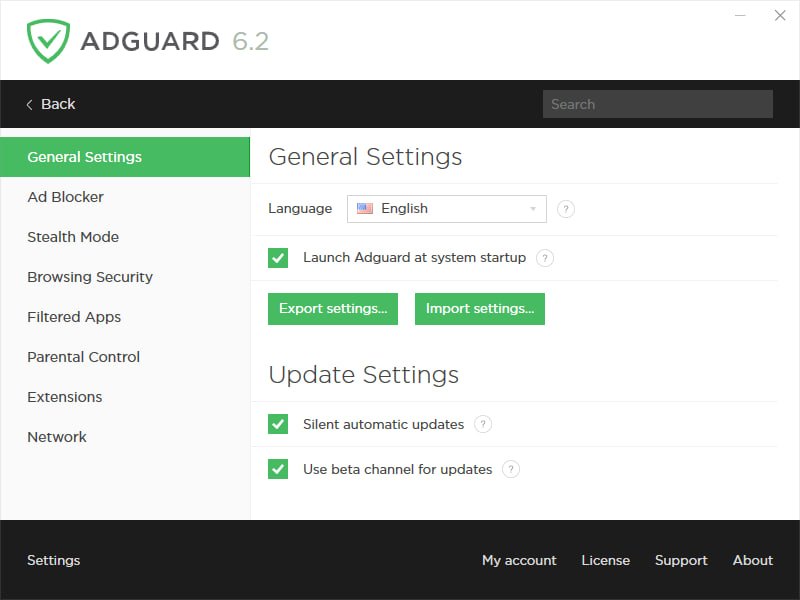Image resolution: width=800 pixels, height=600 pixels.
Task: Minimize the Adguard window
Action: [x=741, y=16]
